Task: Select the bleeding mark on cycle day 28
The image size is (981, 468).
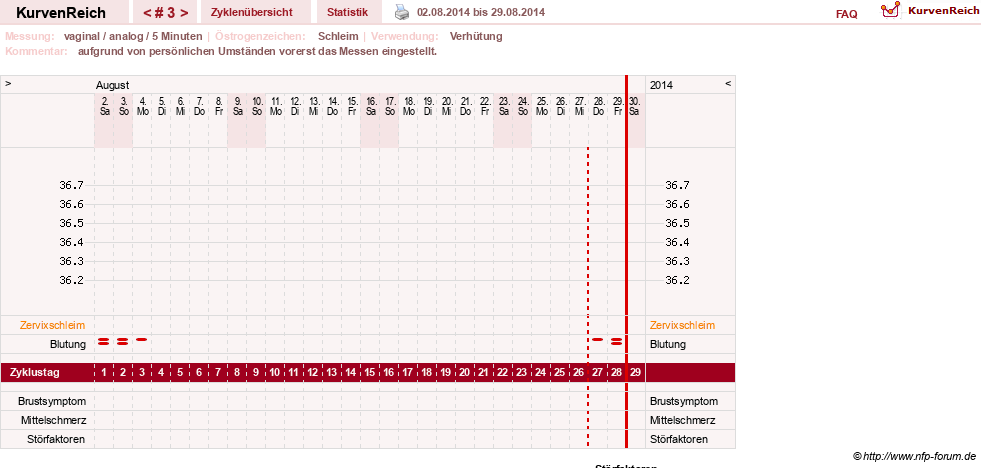Action: (616, 341)
